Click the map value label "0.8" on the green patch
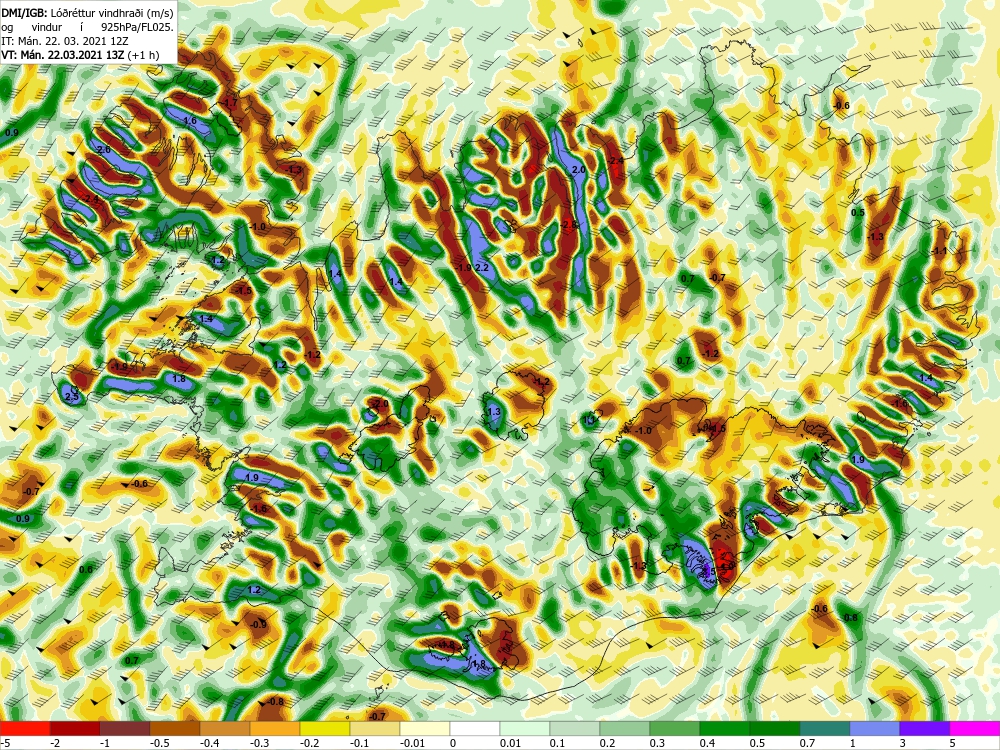 (851, 617)
